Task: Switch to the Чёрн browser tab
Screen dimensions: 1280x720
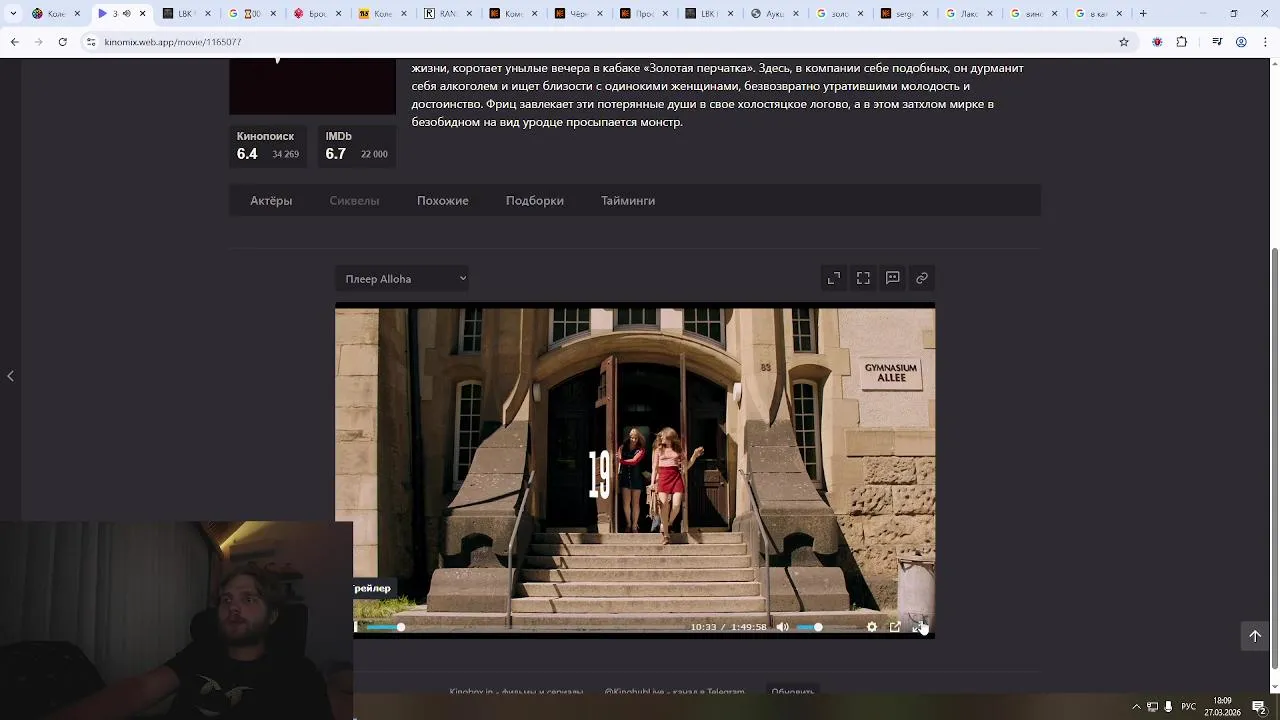Action: (578, 14)
